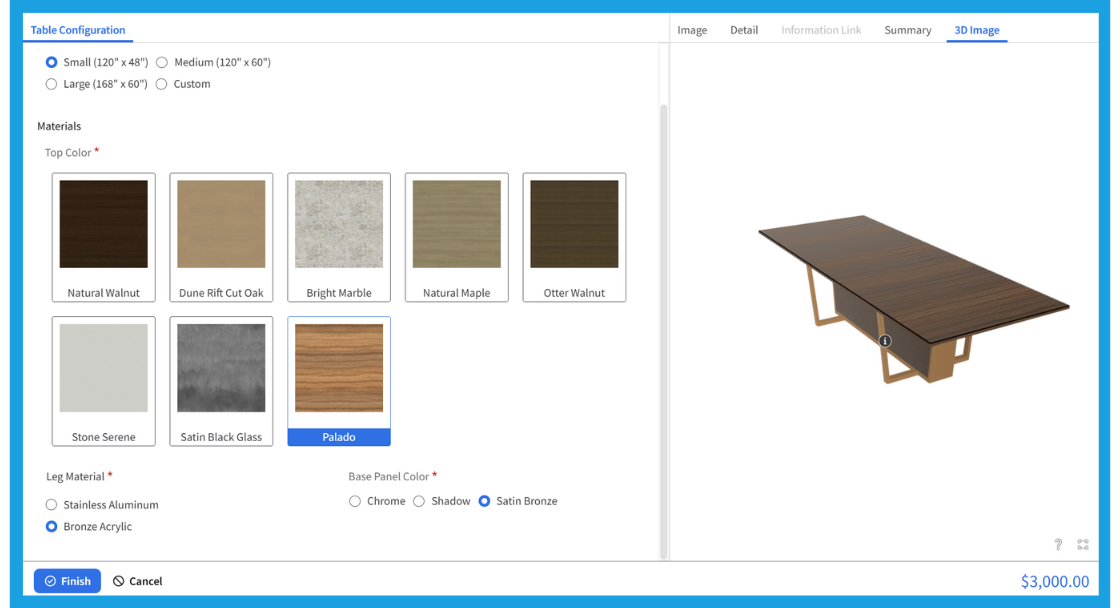Switch to the Image tab
The width and height of the screenshot is (1120, 608).
(692, 30)
